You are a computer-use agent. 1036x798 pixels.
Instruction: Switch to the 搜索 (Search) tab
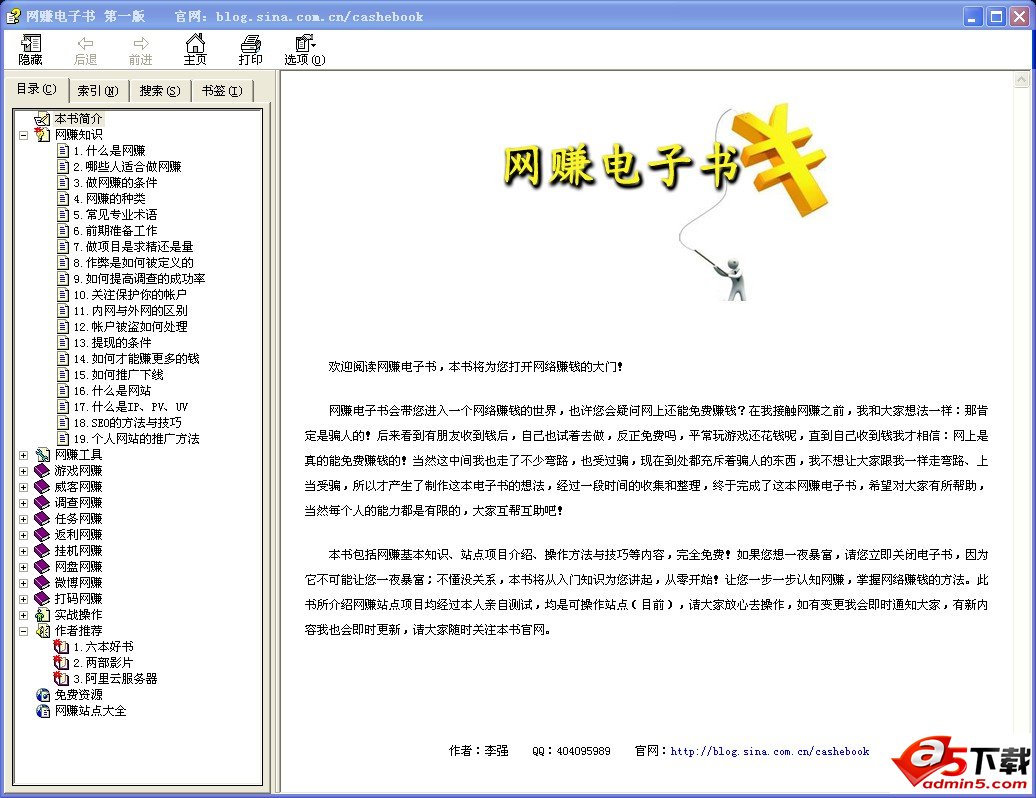[160, 91]
